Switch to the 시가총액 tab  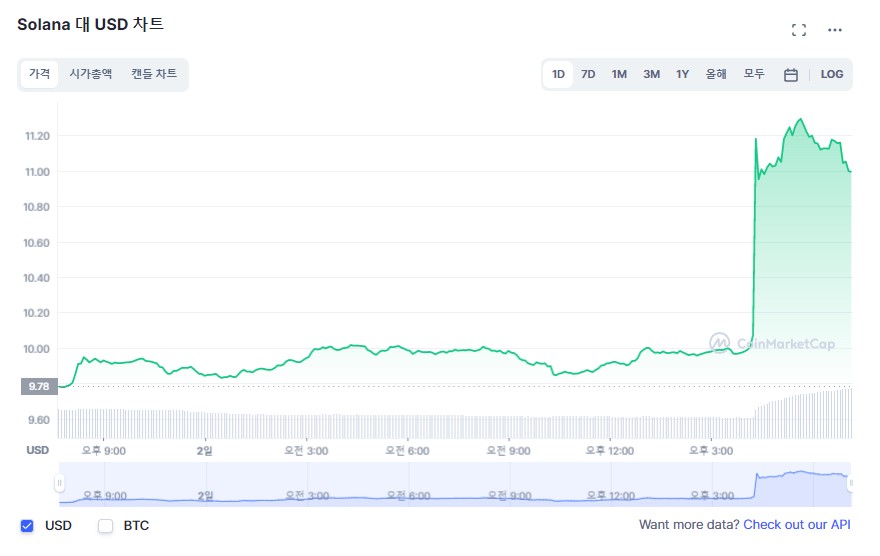91,74
